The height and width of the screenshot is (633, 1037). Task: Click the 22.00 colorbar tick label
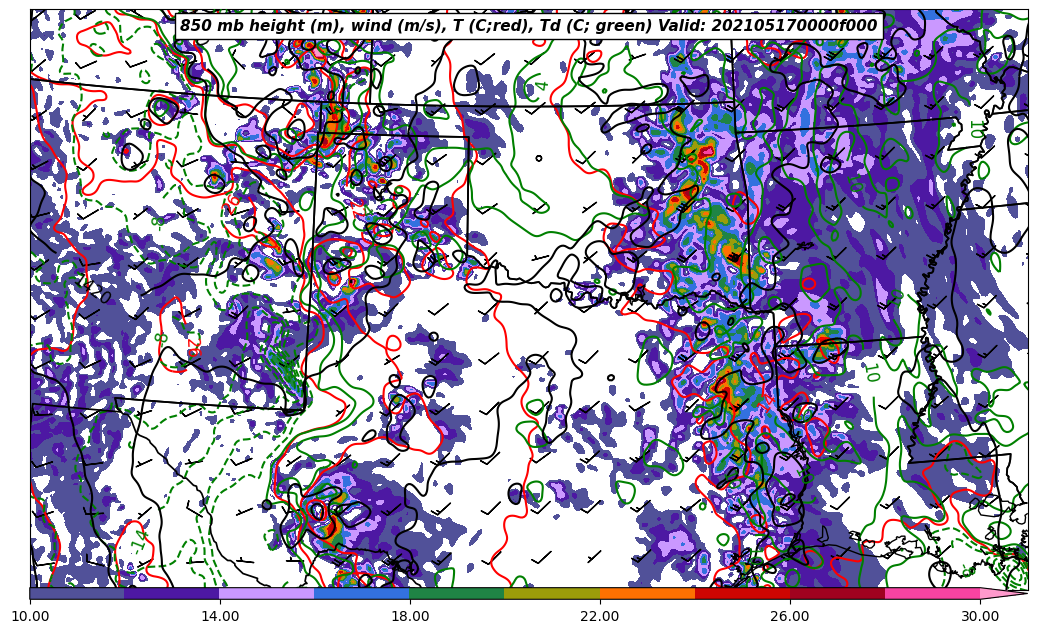600,616
